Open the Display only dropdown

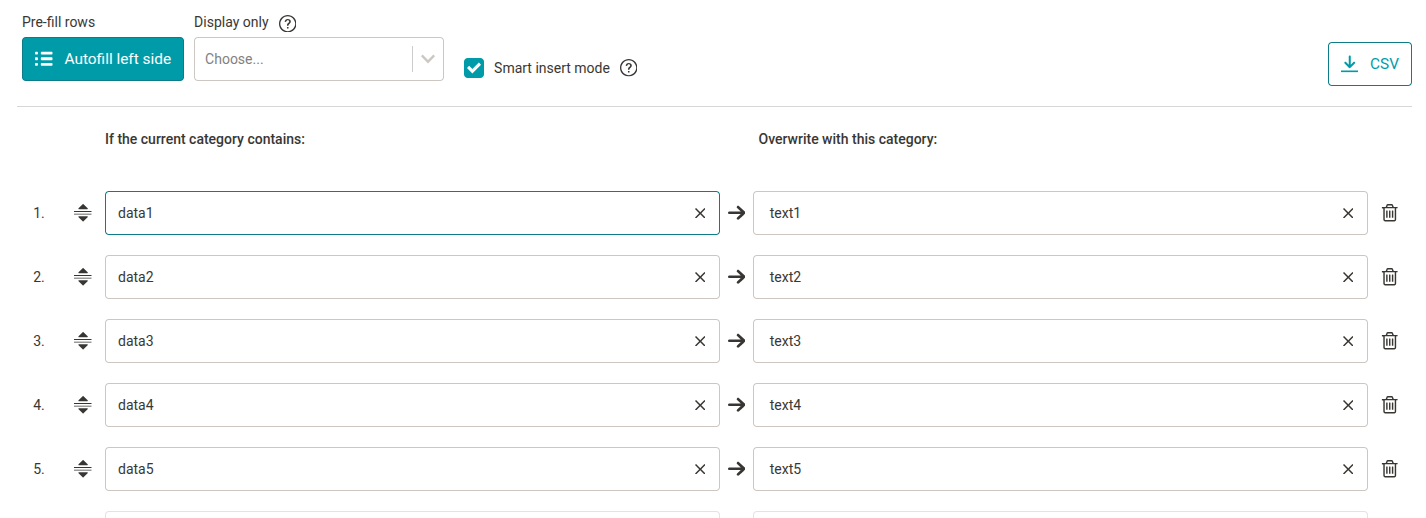click(x=305, y=59)
